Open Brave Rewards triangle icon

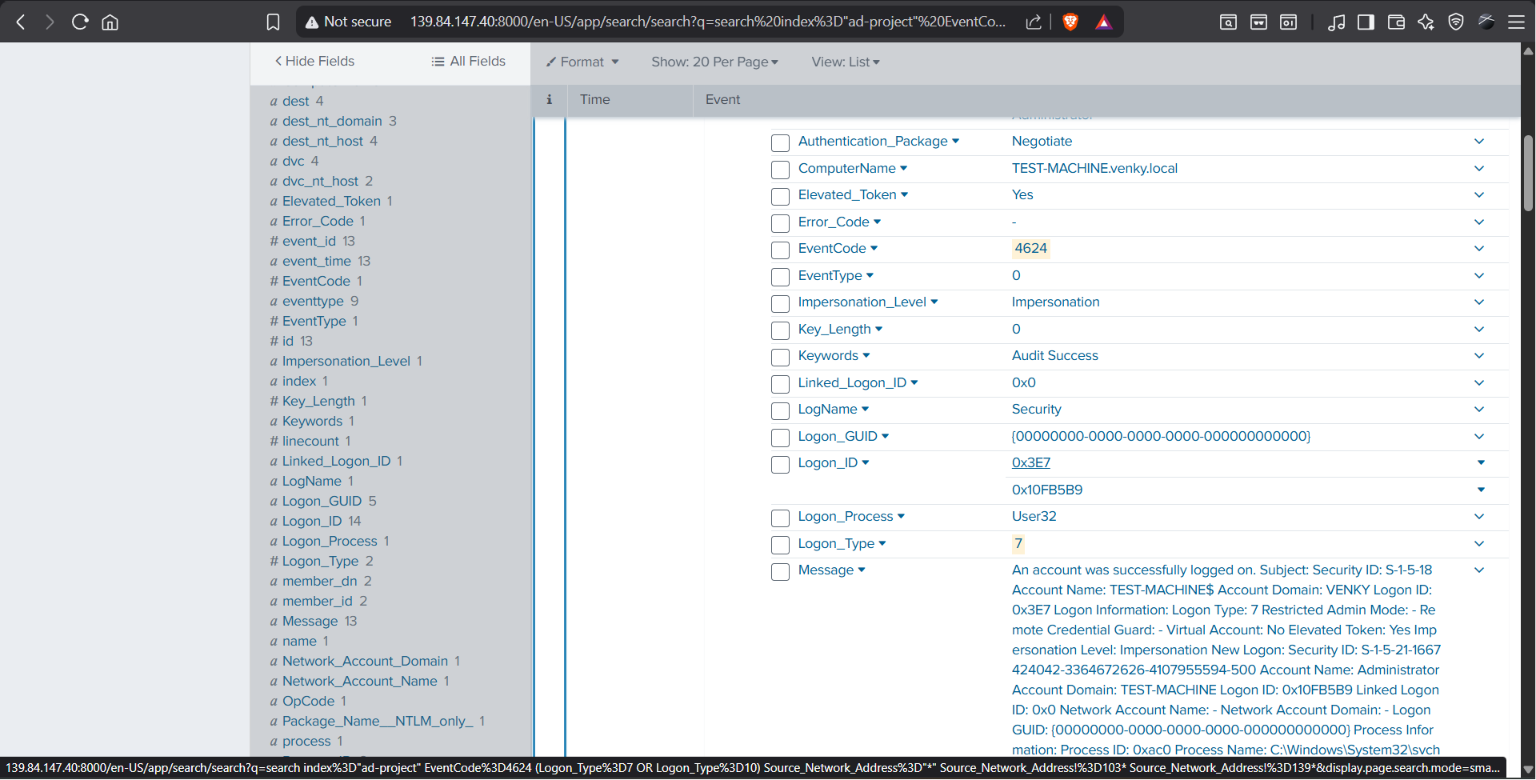(x=1103, y=22)
